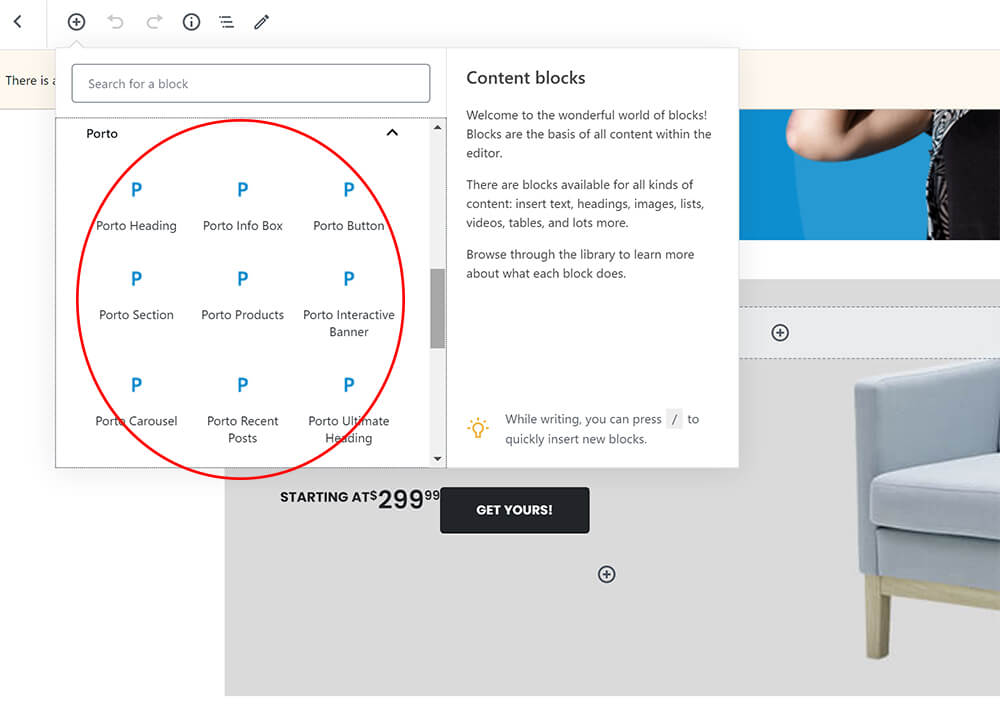Add the Porto Interactive Banner block

[348, 303]
